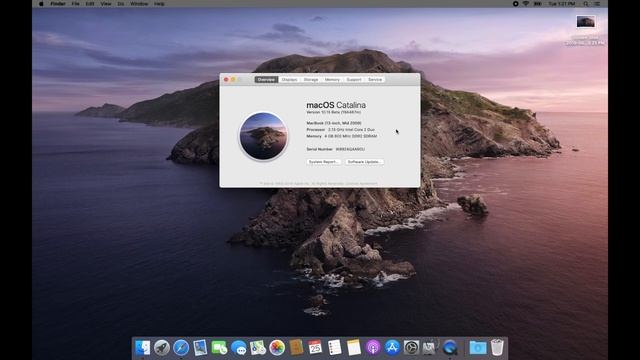Click the Version 10.15 Beta text
This screenshot has width=640, height=360.
(333, 112)
